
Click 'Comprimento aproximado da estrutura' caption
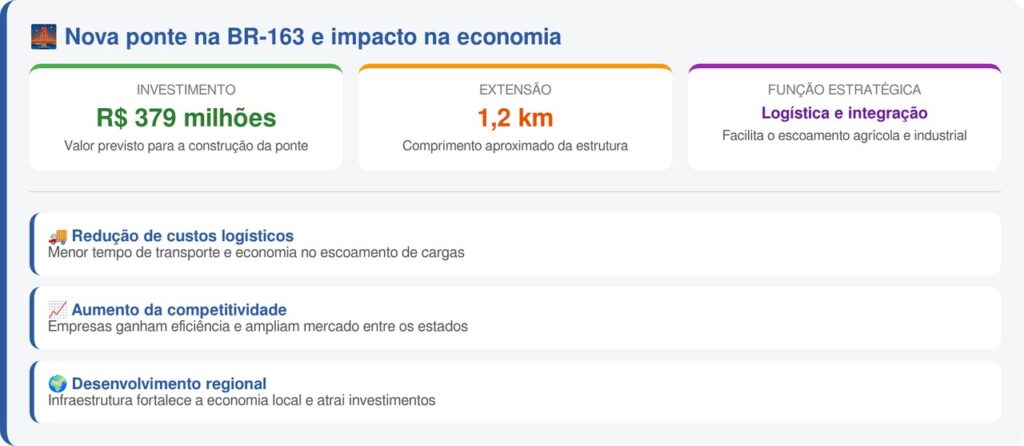(x=514, y=146)
